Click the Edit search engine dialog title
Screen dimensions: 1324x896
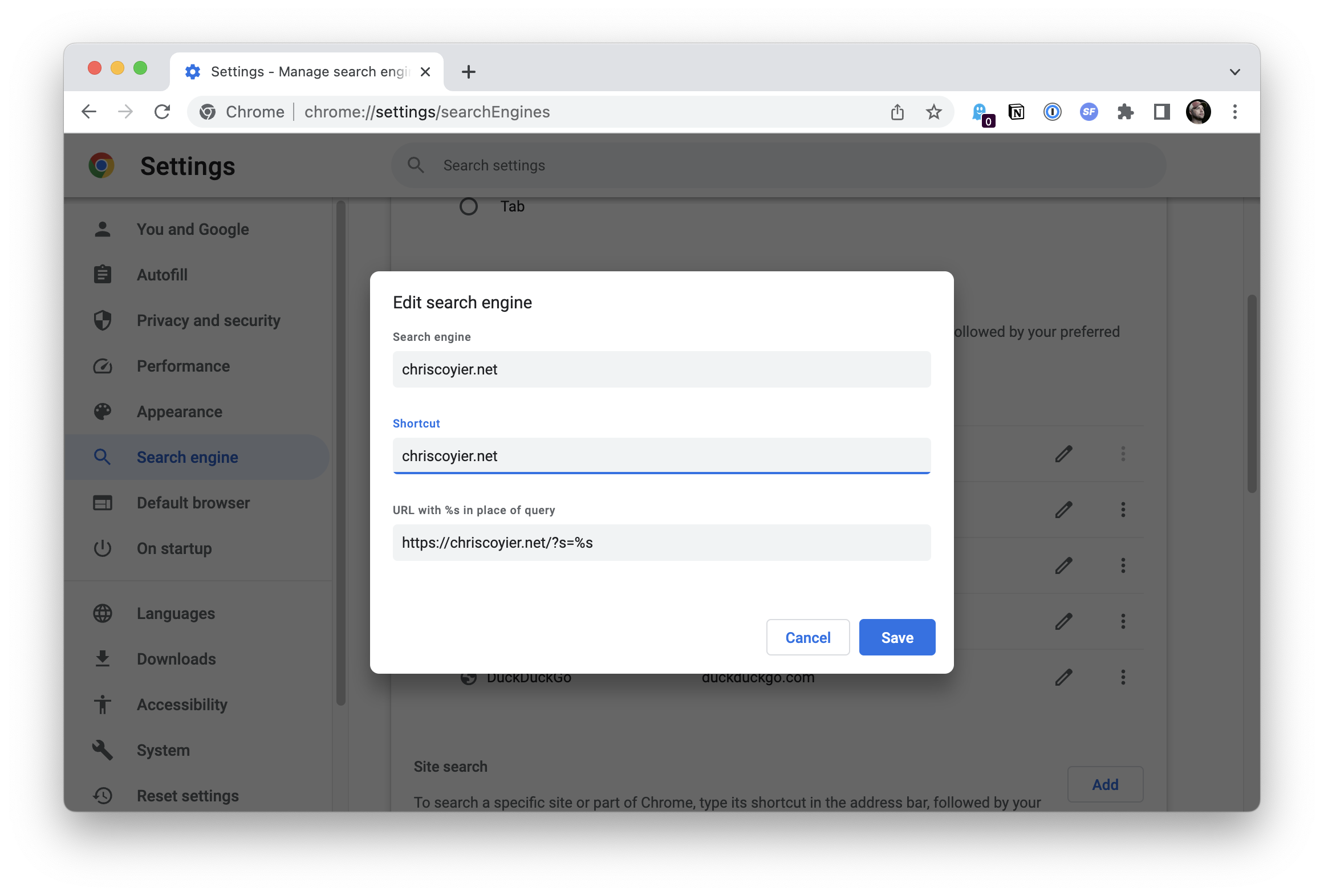[462, 302]
